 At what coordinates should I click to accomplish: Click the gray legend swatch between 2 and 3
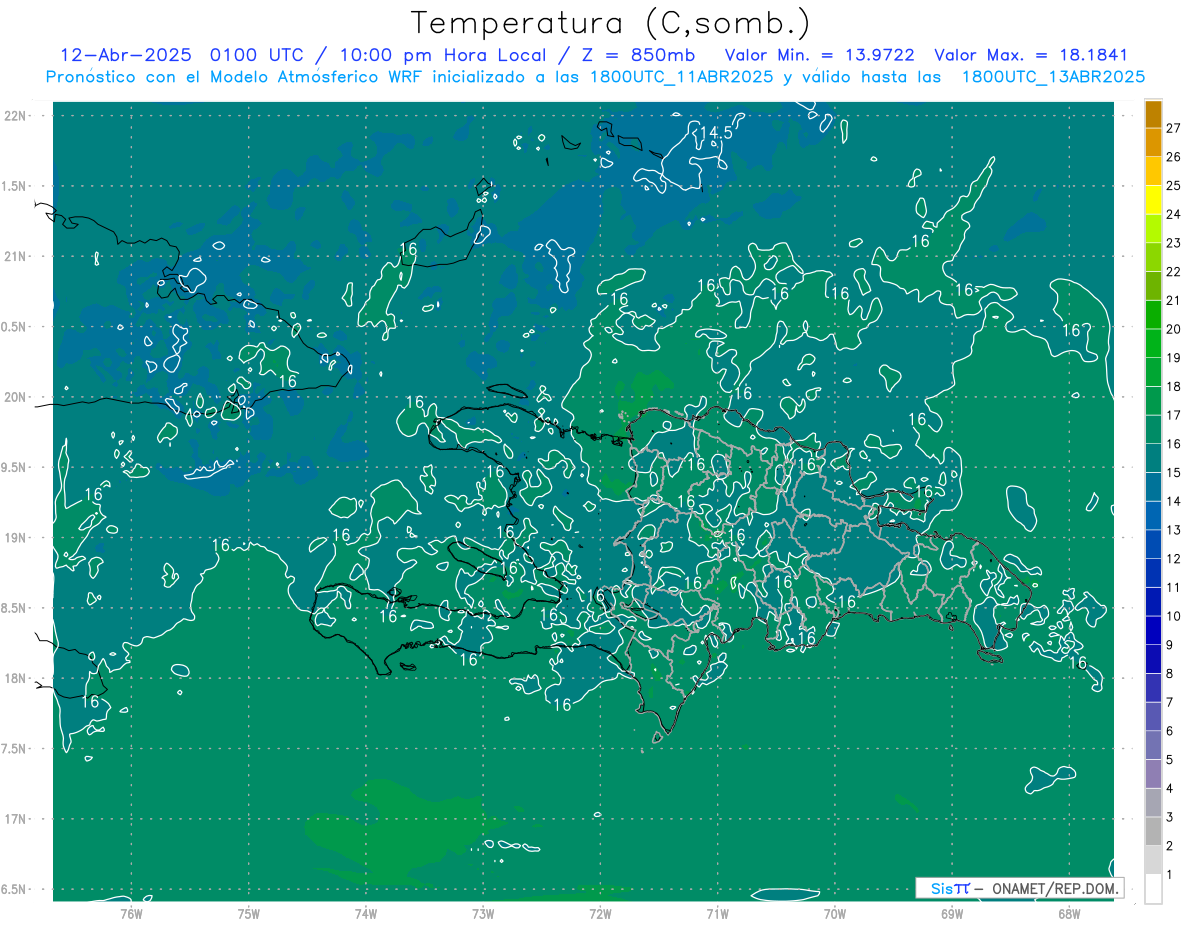pyautogui.click(x=1153, y=831)
